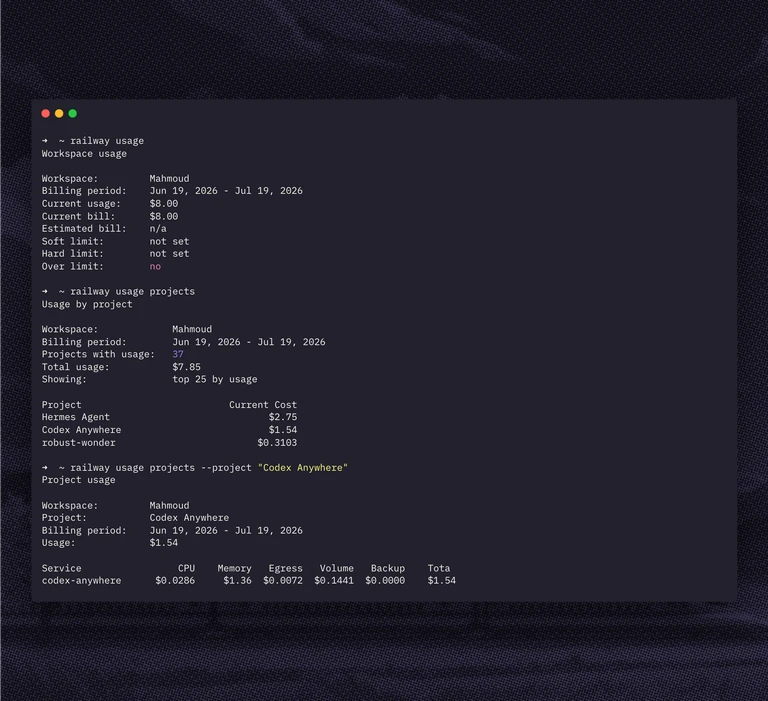Click the yellow "Codex Anywhere" quoted argument
Image resolution: width=768 pixels, height=701 pixels.
303,468
